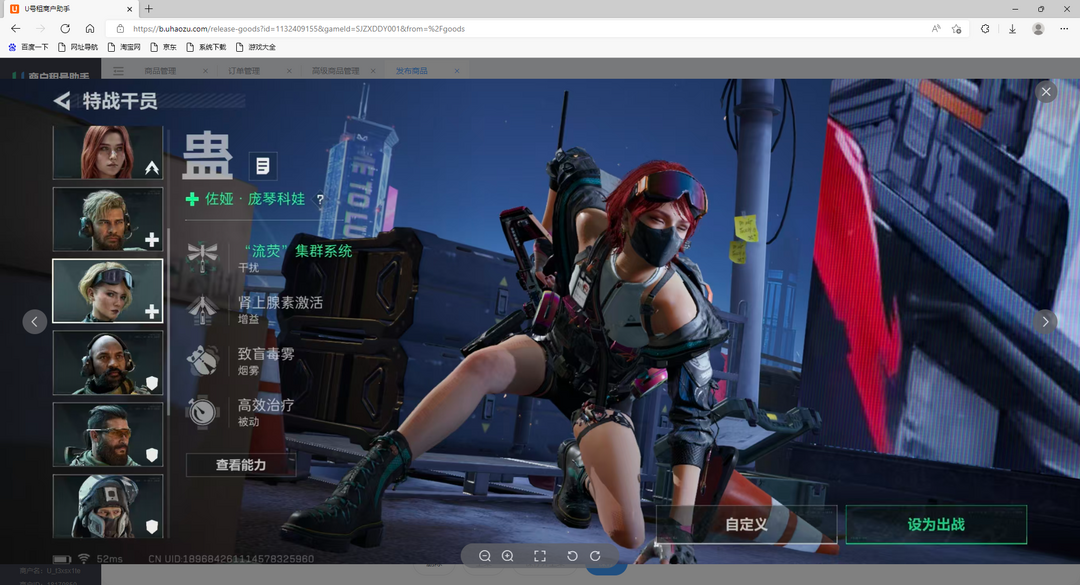Zoom out the preview image
The width and height of the screenshot is (1080, 585).
click(485, 556)
